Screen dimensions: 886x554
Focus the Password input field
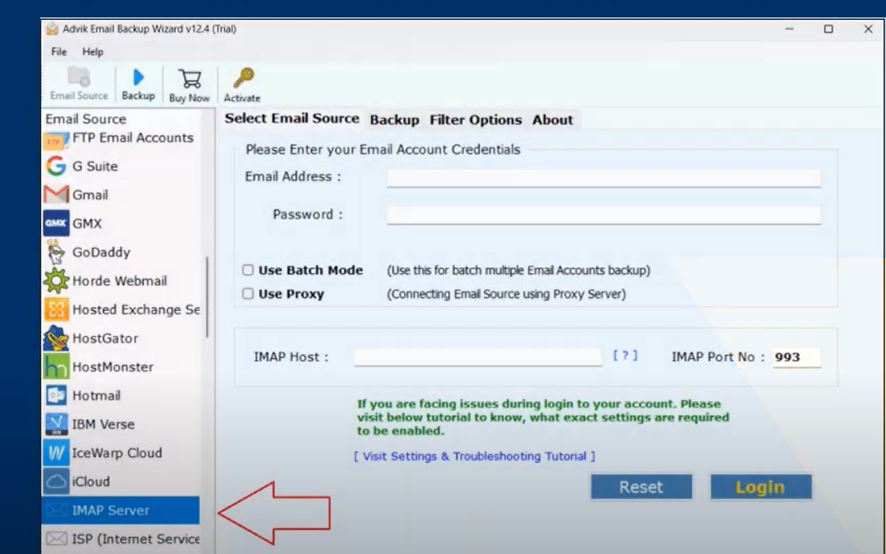point(603,215)
